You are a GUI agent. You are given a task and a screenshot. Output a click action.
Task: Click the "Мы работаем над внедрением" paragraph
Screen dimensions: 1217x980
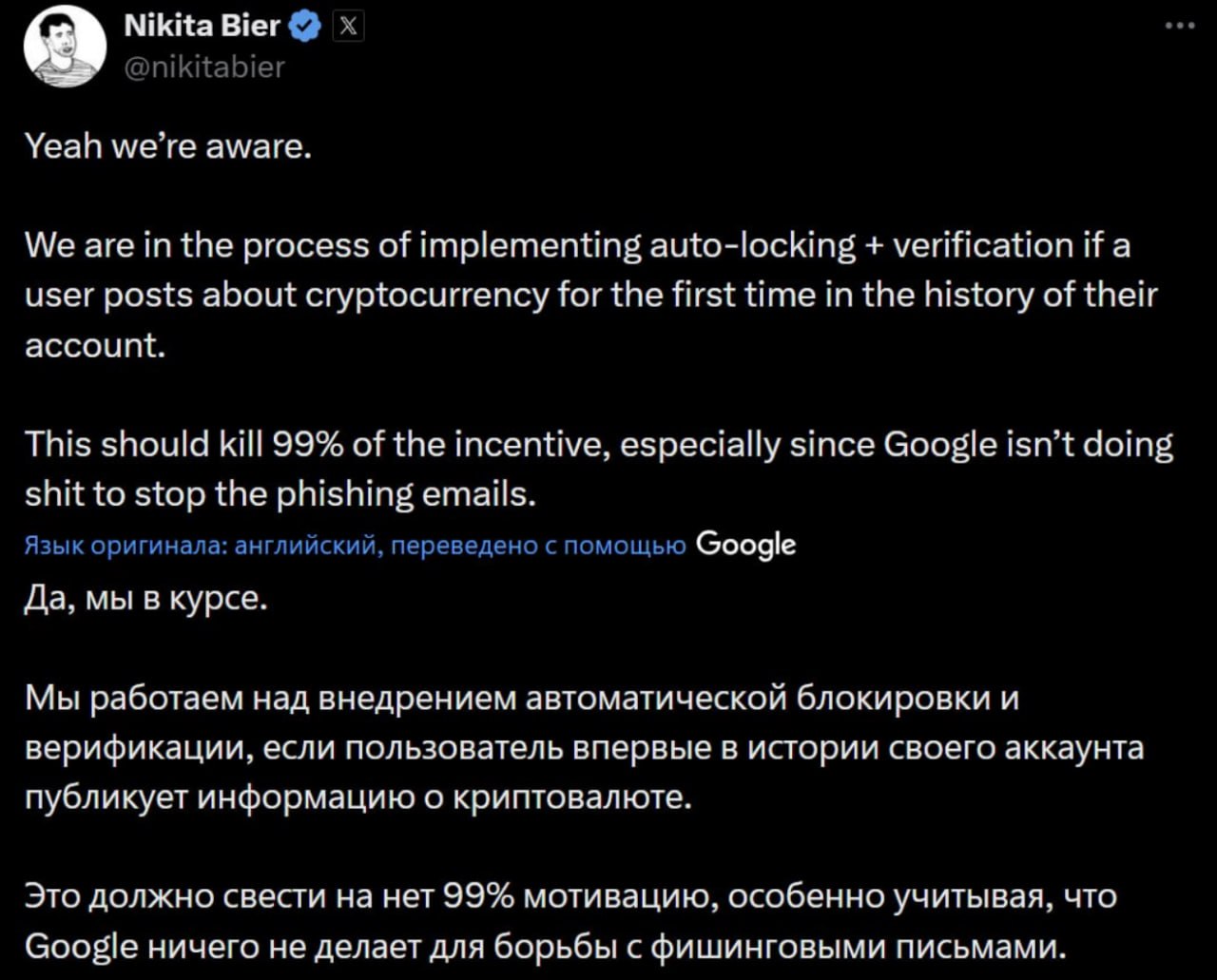(584, 748)
